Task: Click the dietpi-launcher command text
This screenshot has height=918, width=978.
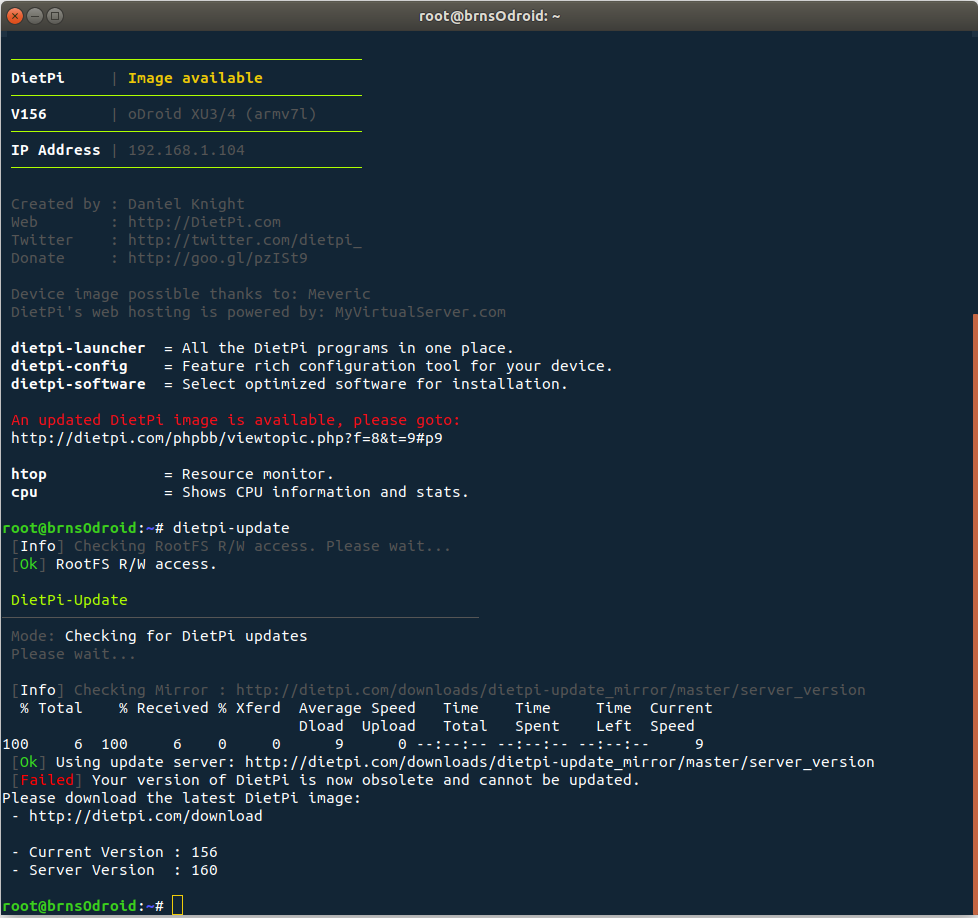Action: coord(78,348)
